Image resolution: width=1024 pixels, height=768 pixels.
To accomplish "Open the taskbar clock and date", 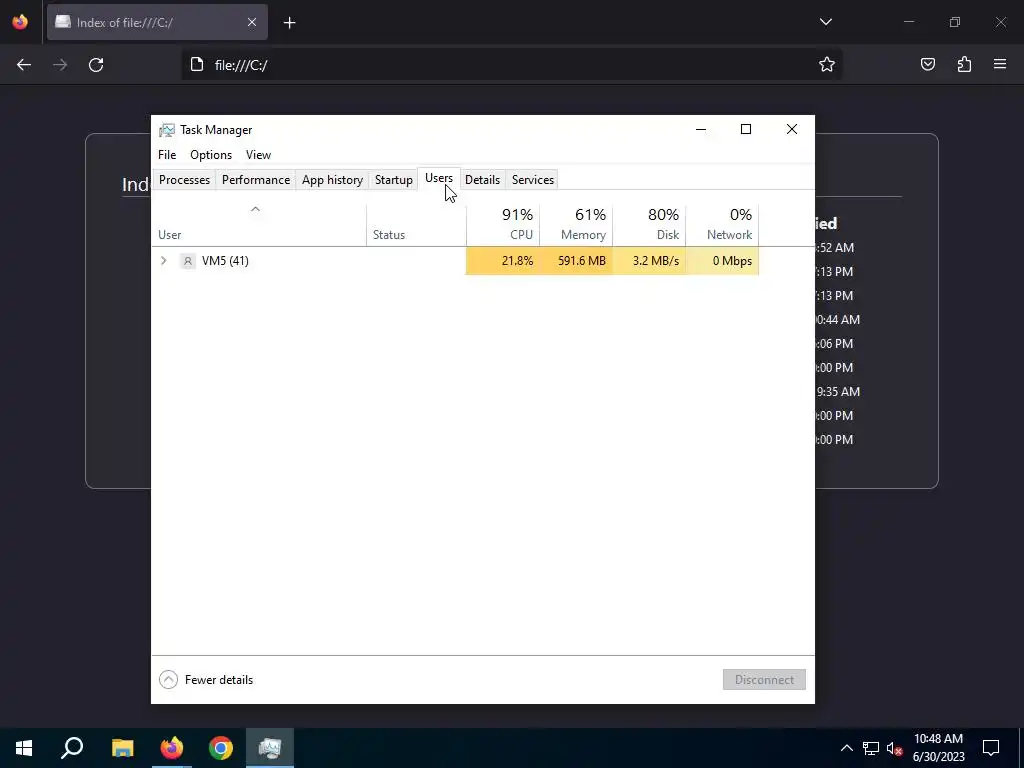I will [938, 748].
